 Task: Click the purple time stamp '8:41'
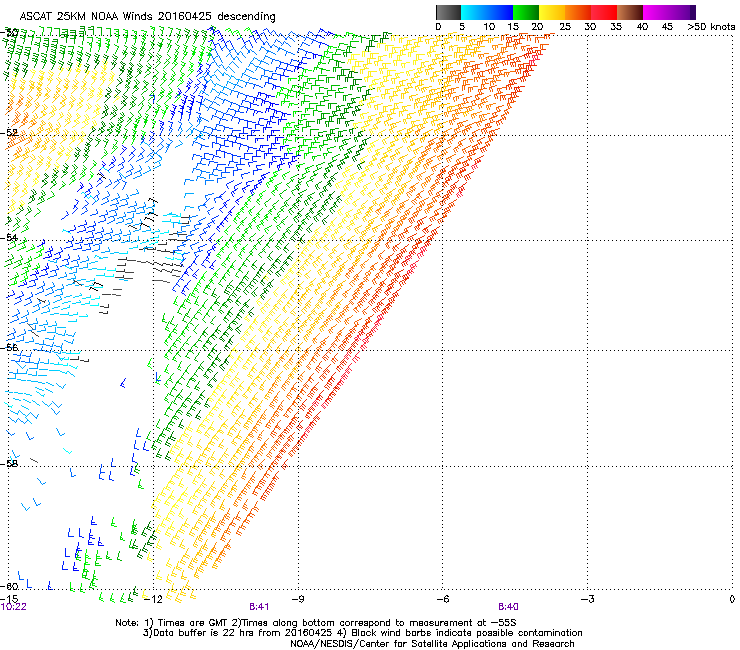259,607
